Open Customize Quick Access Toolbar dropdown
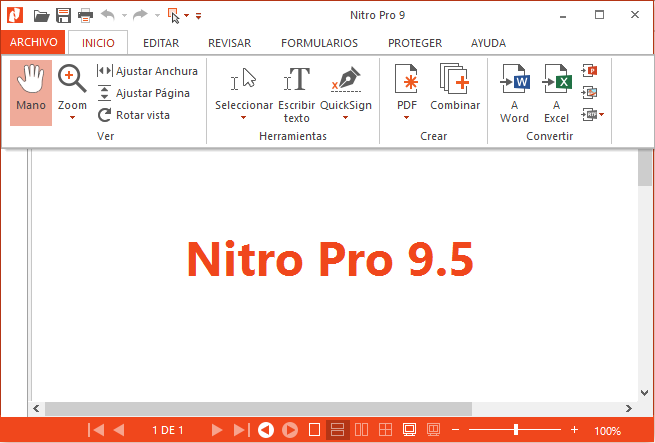This screenshot has height=443, width=655. pyautogui.click(x=198, y=16)
